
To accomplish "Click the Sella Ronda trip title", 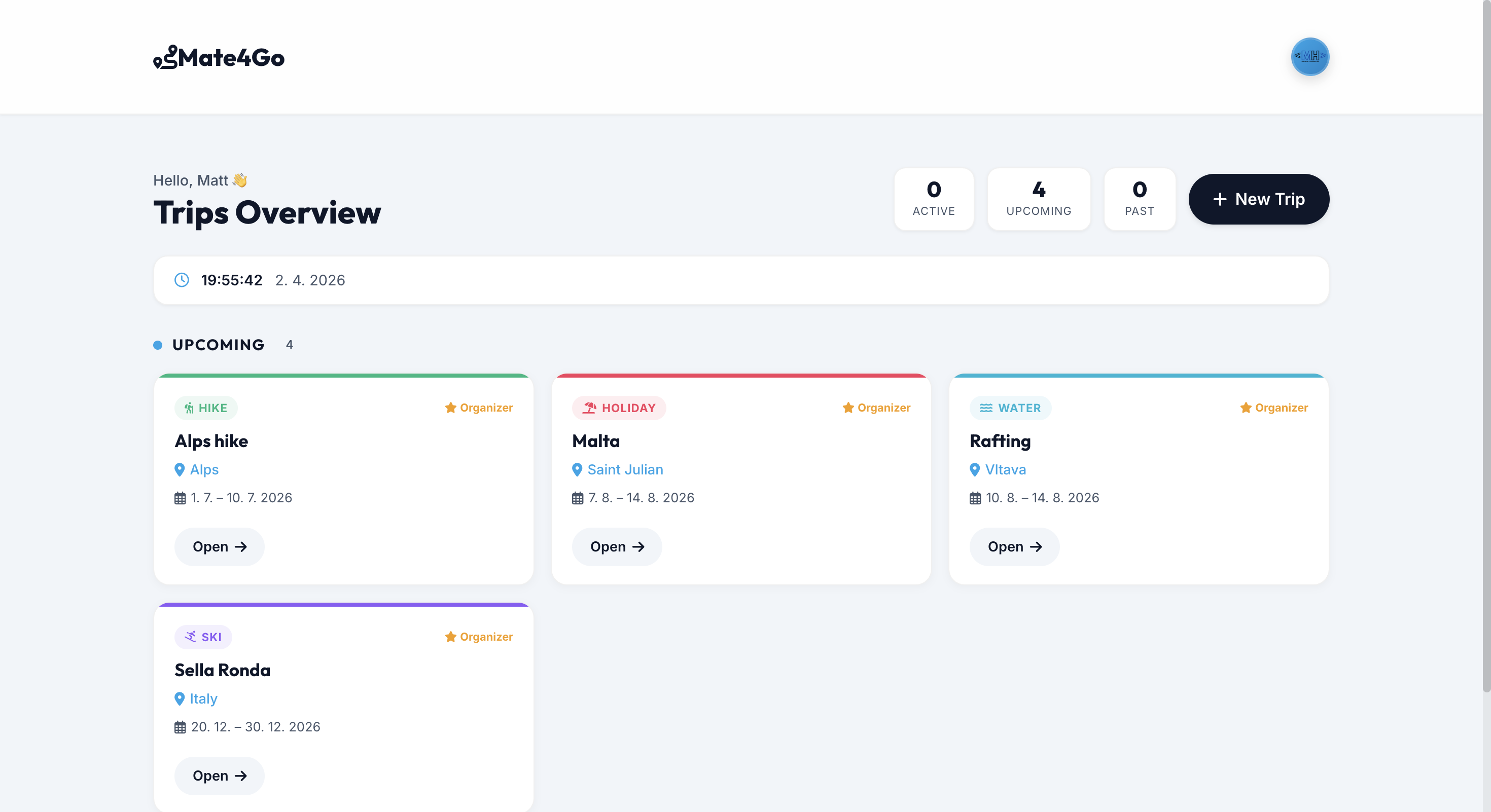I will point(222,670).
